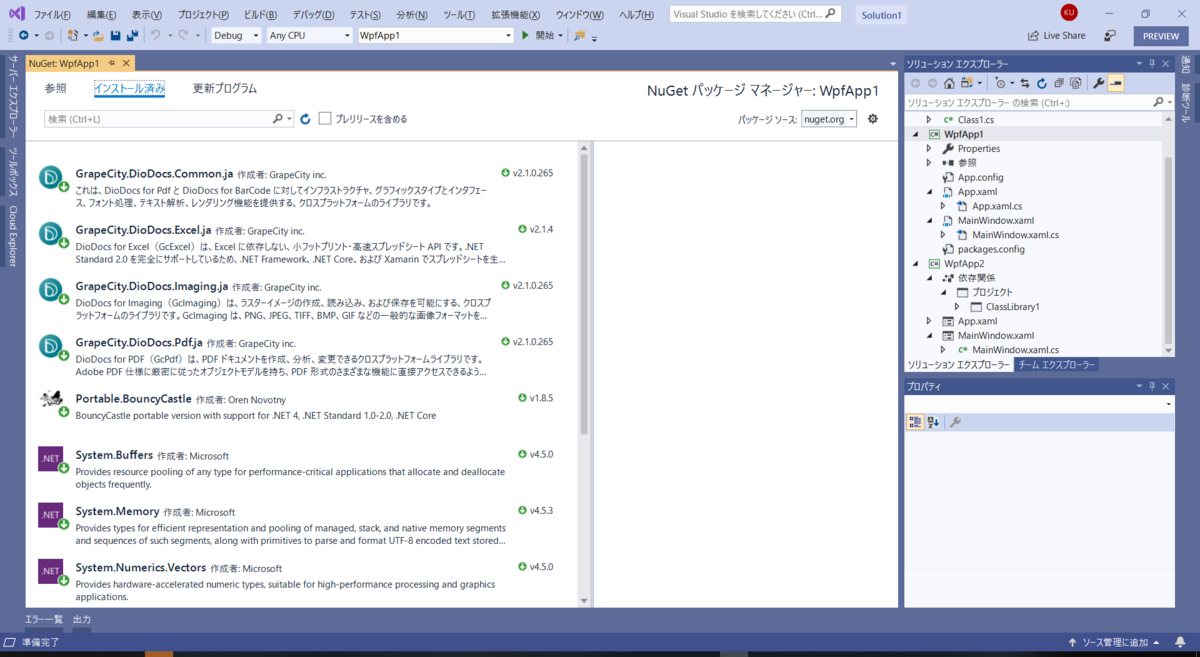The height and width of the screenshot is (657, 1200).
Task: Open the 出力 tab at the bottom
Action: tap(82, 620)
